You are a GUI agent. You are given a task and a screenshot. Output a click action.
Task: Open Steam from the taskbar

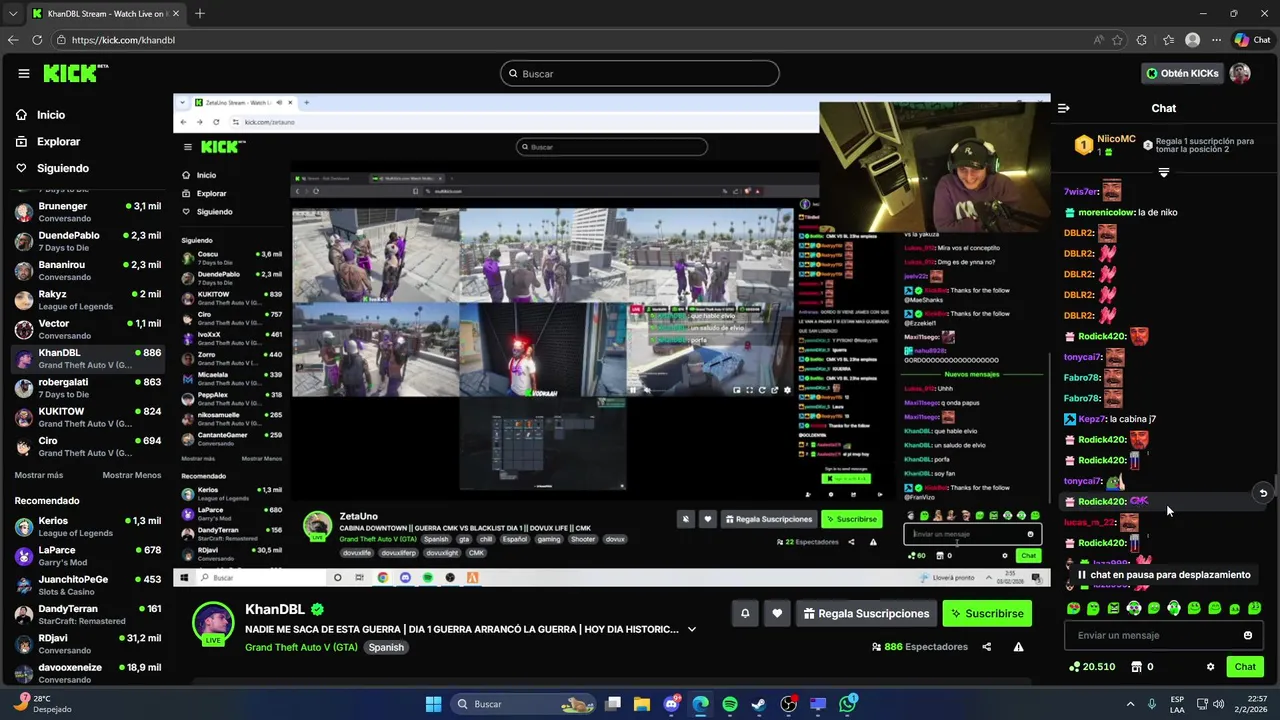click(x=759, y=704)
